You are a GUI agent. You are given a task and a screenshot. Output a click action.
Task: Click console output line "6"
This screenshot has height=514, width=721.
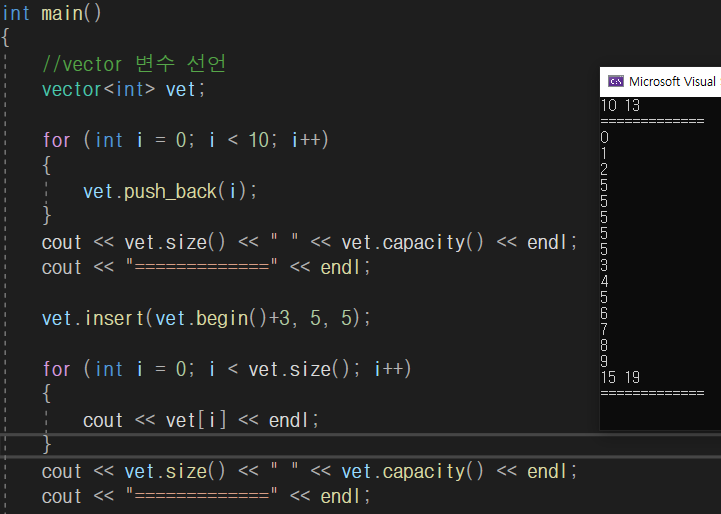tap(604, 314)
